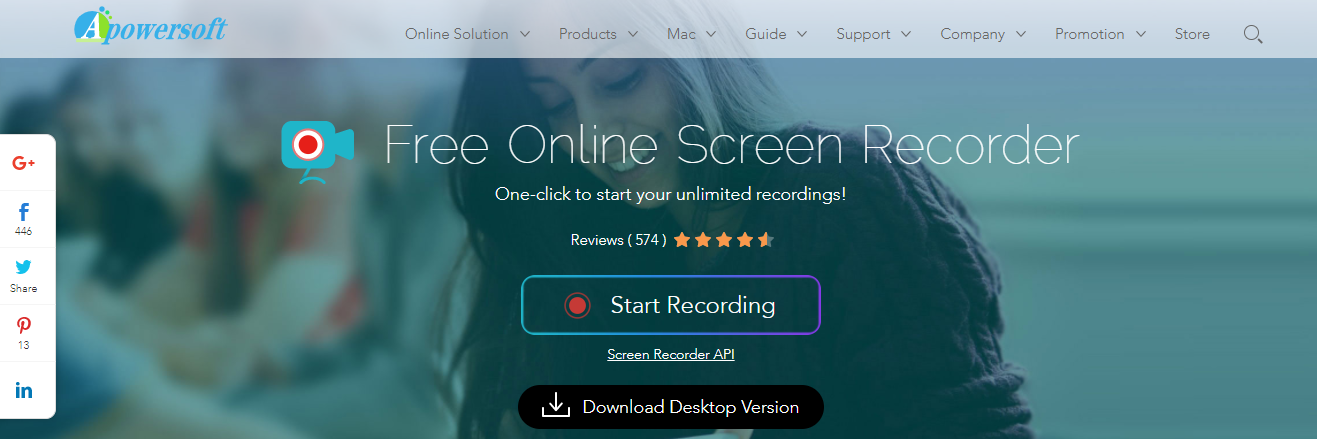Share via the Google+ icon
The height and width of the screenshot is (439, 1317).
[24, 163]
